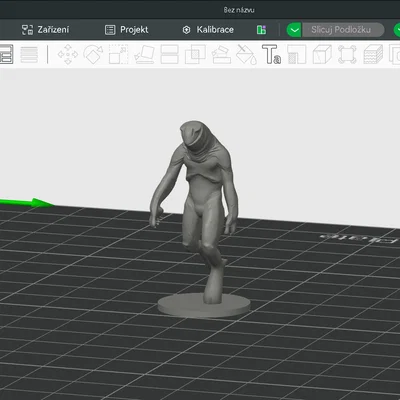Click the stacked-panels icon beside layer-lines icon
400x400 pixels.
pyautogui.click(x=6, y=54)
